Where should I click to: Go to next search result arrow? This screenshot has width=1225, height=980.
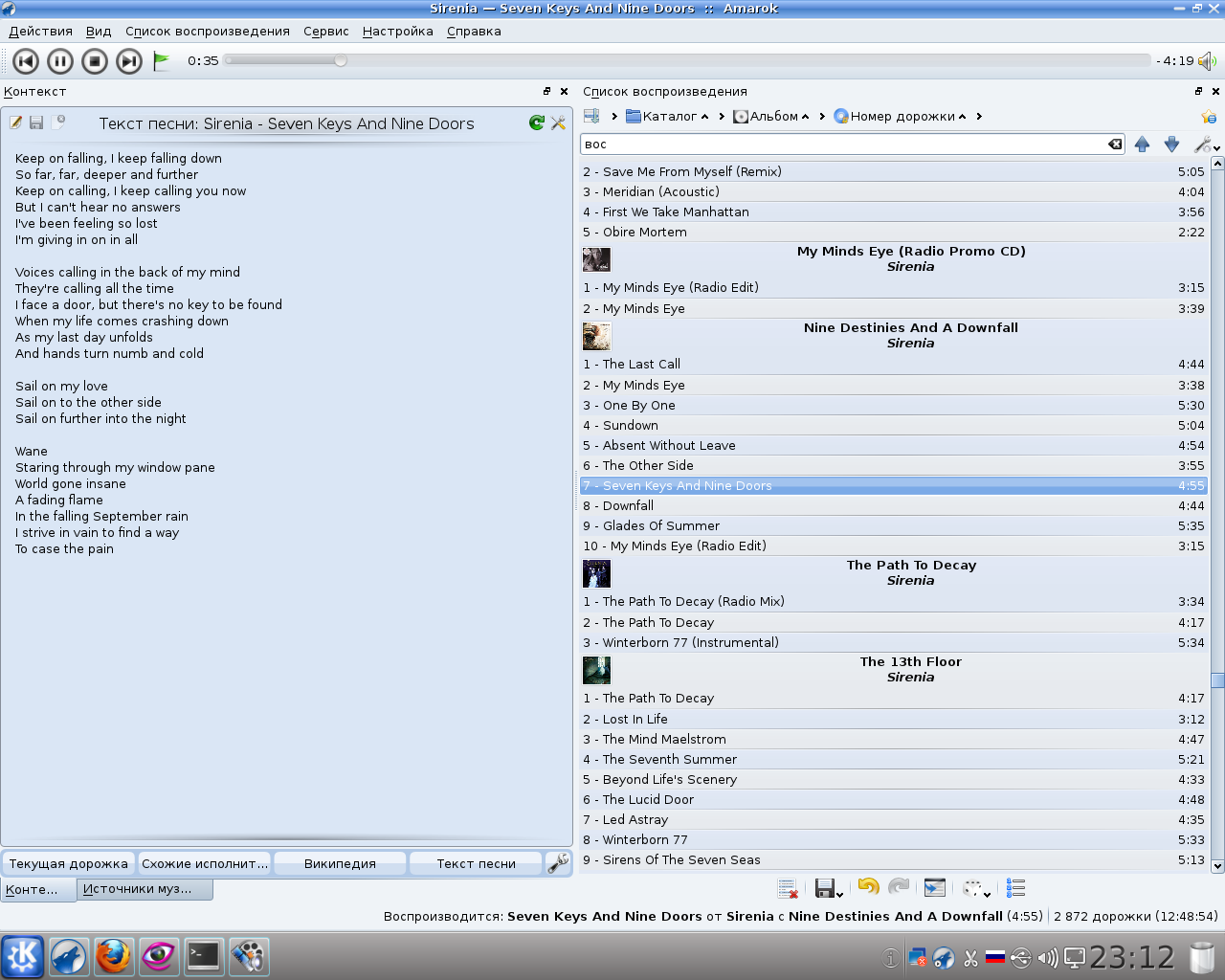(1171, 145)
